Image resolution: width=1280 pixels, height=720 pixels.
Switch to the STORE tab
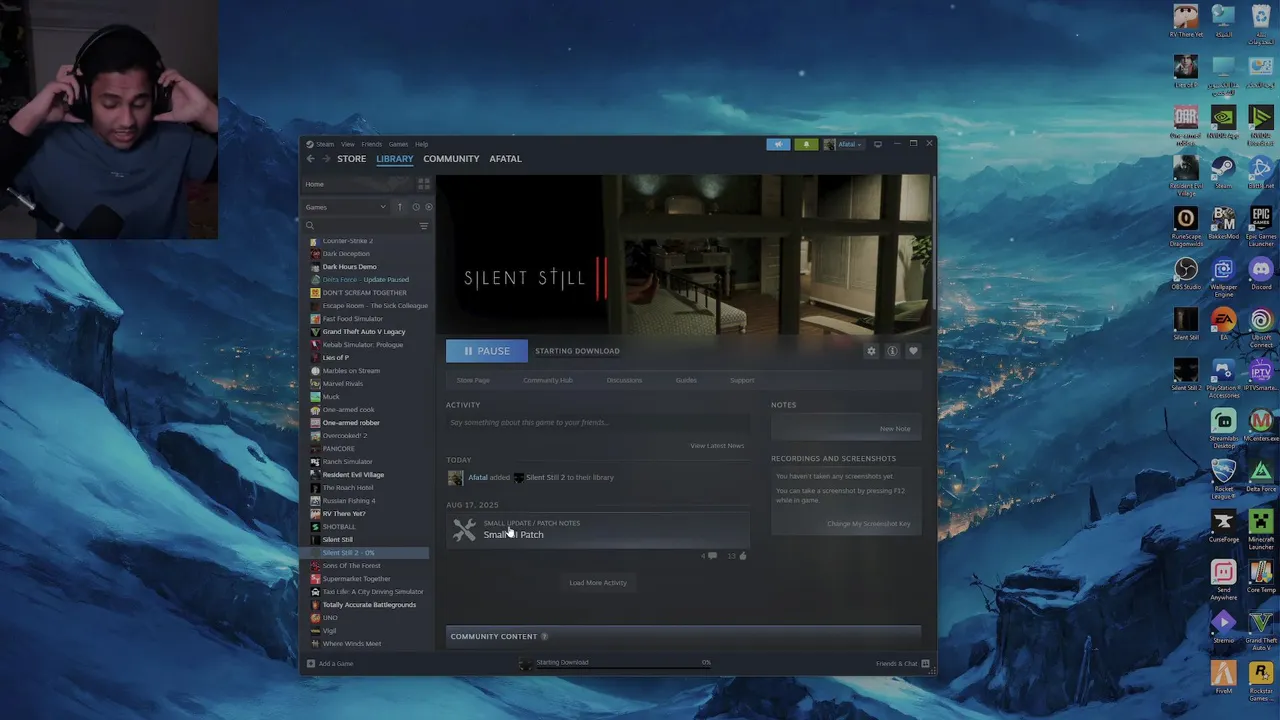pos(351,159)
